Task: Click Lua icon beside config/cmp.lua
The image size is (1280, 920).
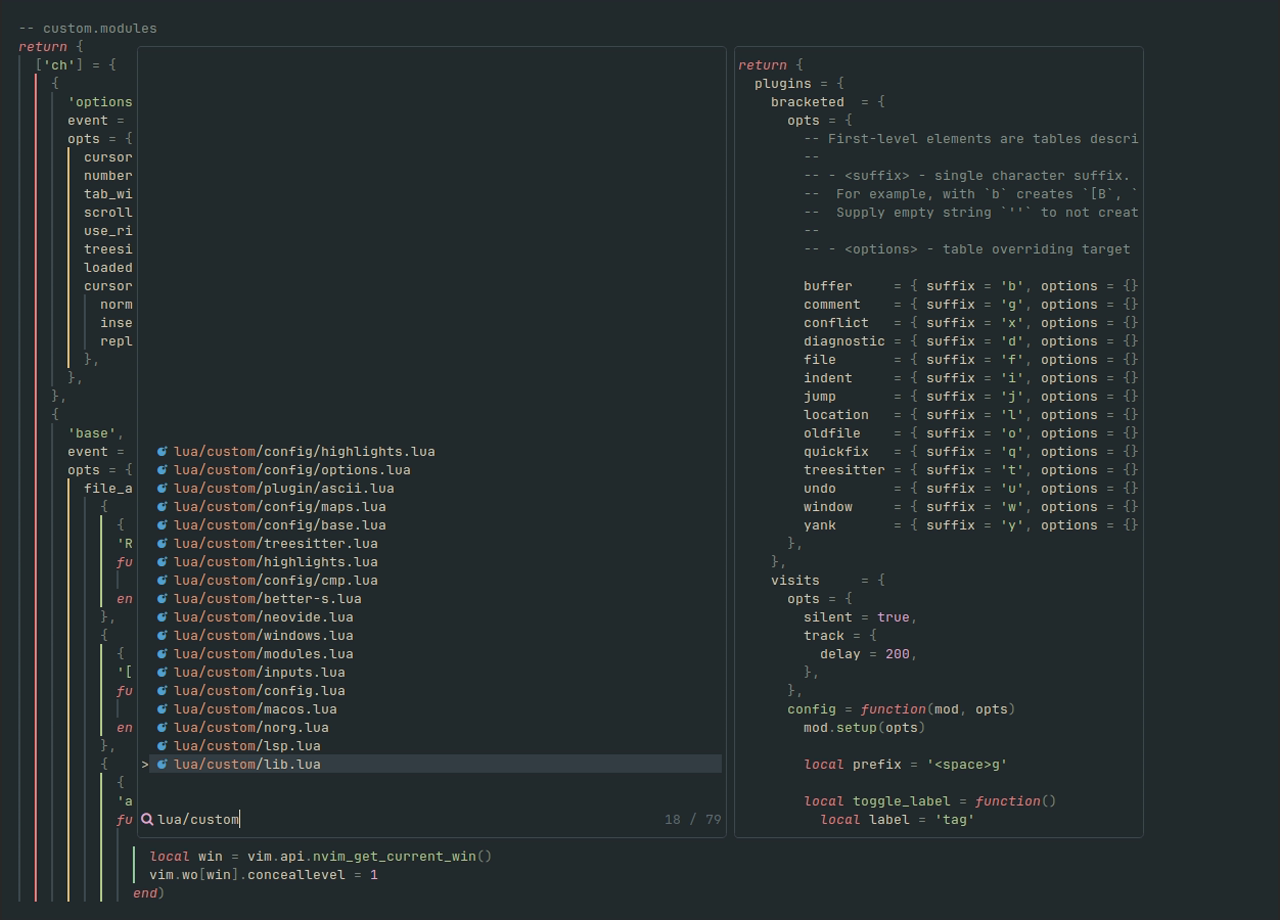Action: (x=162, y=580)
